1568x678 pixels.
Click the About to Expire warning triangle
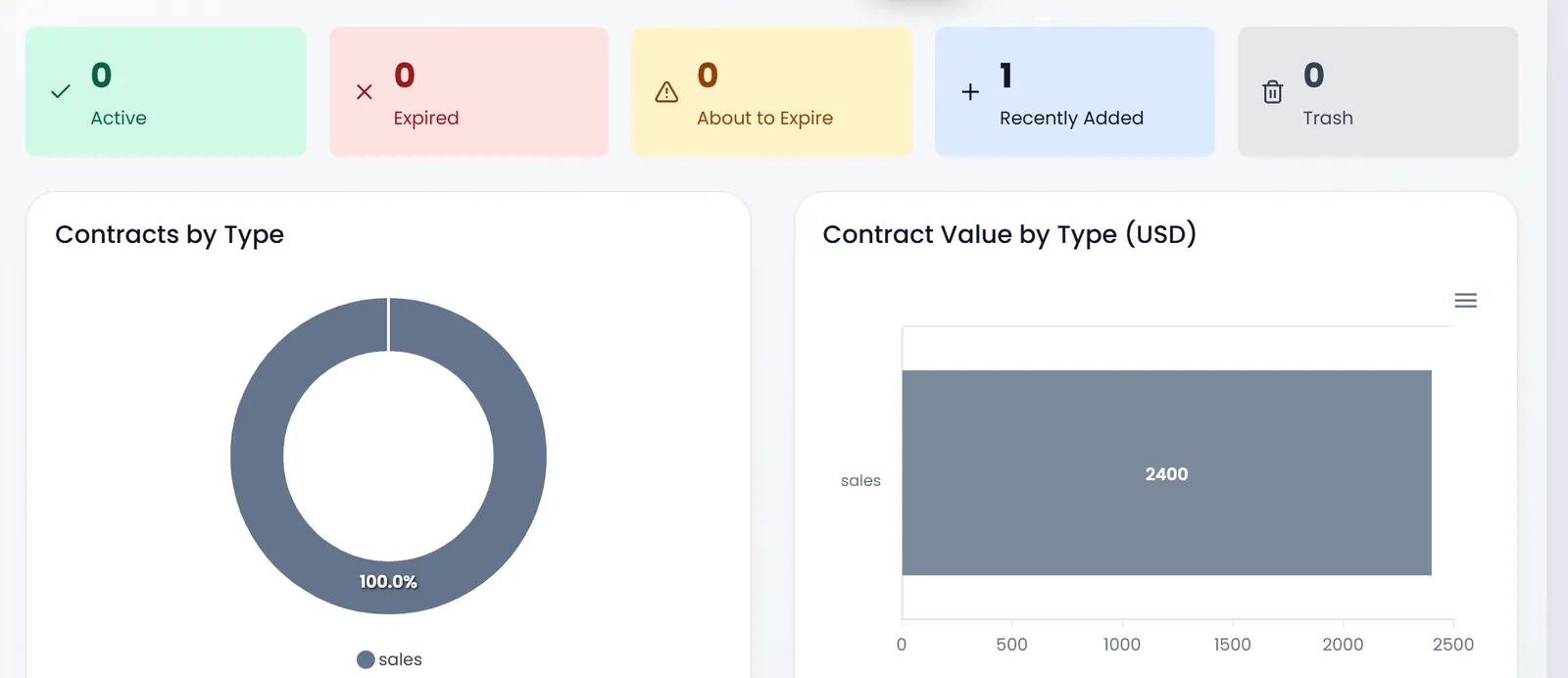pos(666,92)
